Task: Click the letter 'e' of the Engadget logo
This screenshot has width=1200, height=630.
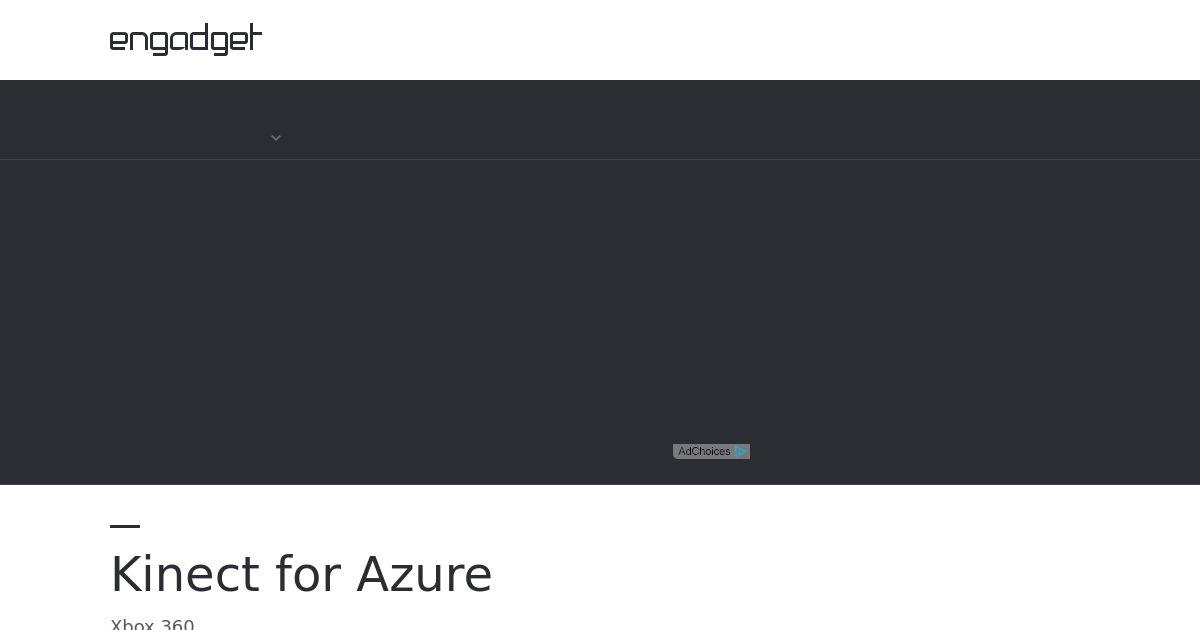Action: tap(119, 41)
